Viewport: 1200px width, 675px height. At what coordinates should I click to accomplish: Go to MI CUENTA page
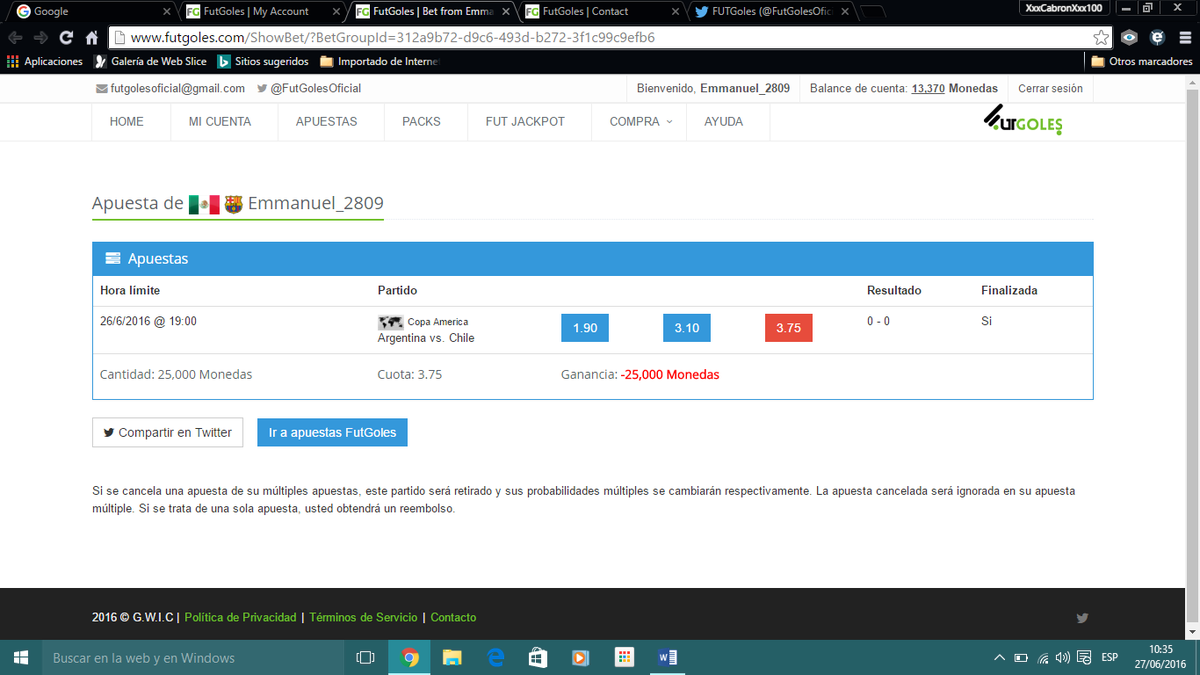click(220, 122)
